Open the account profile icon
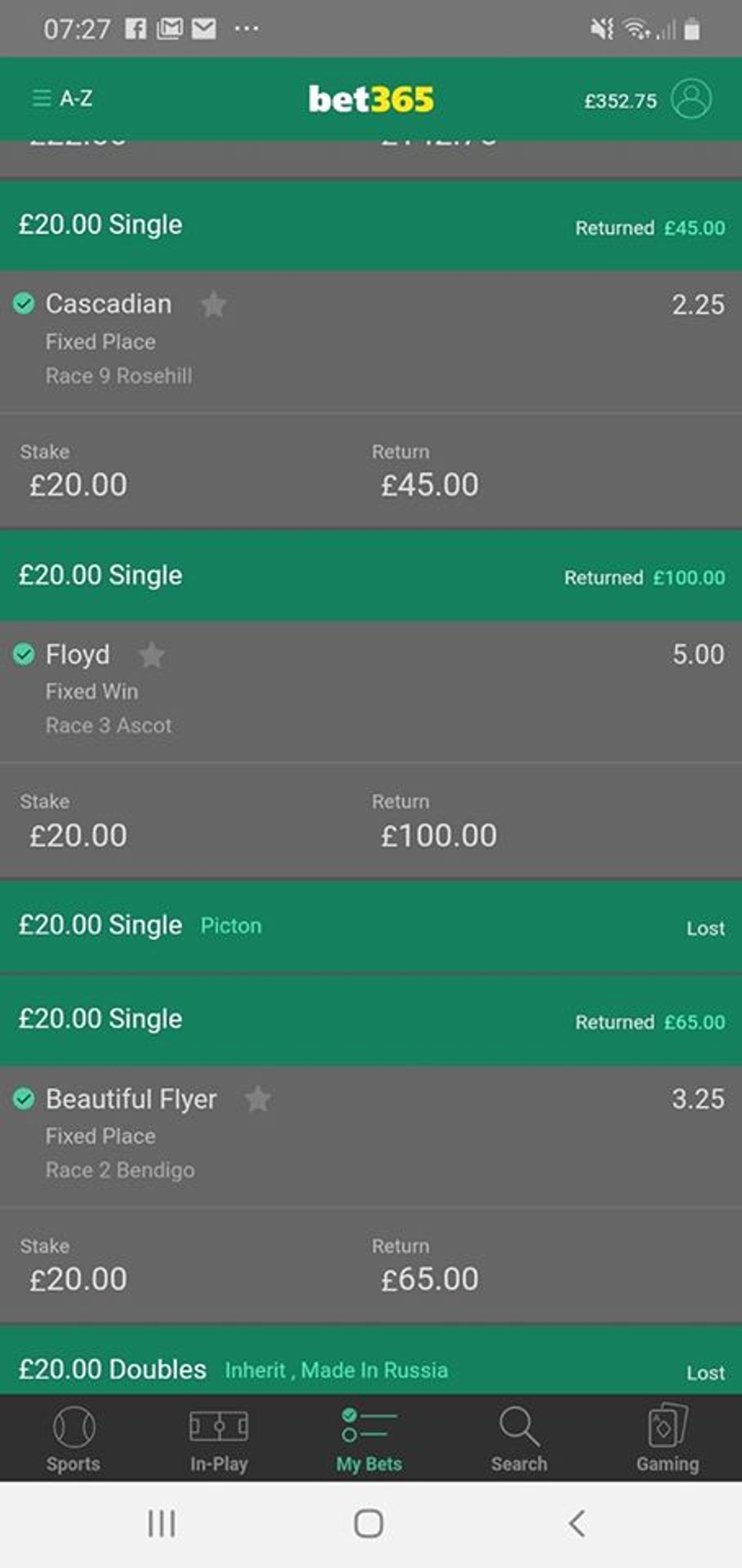742x1568 pixels. click(691, 99)
